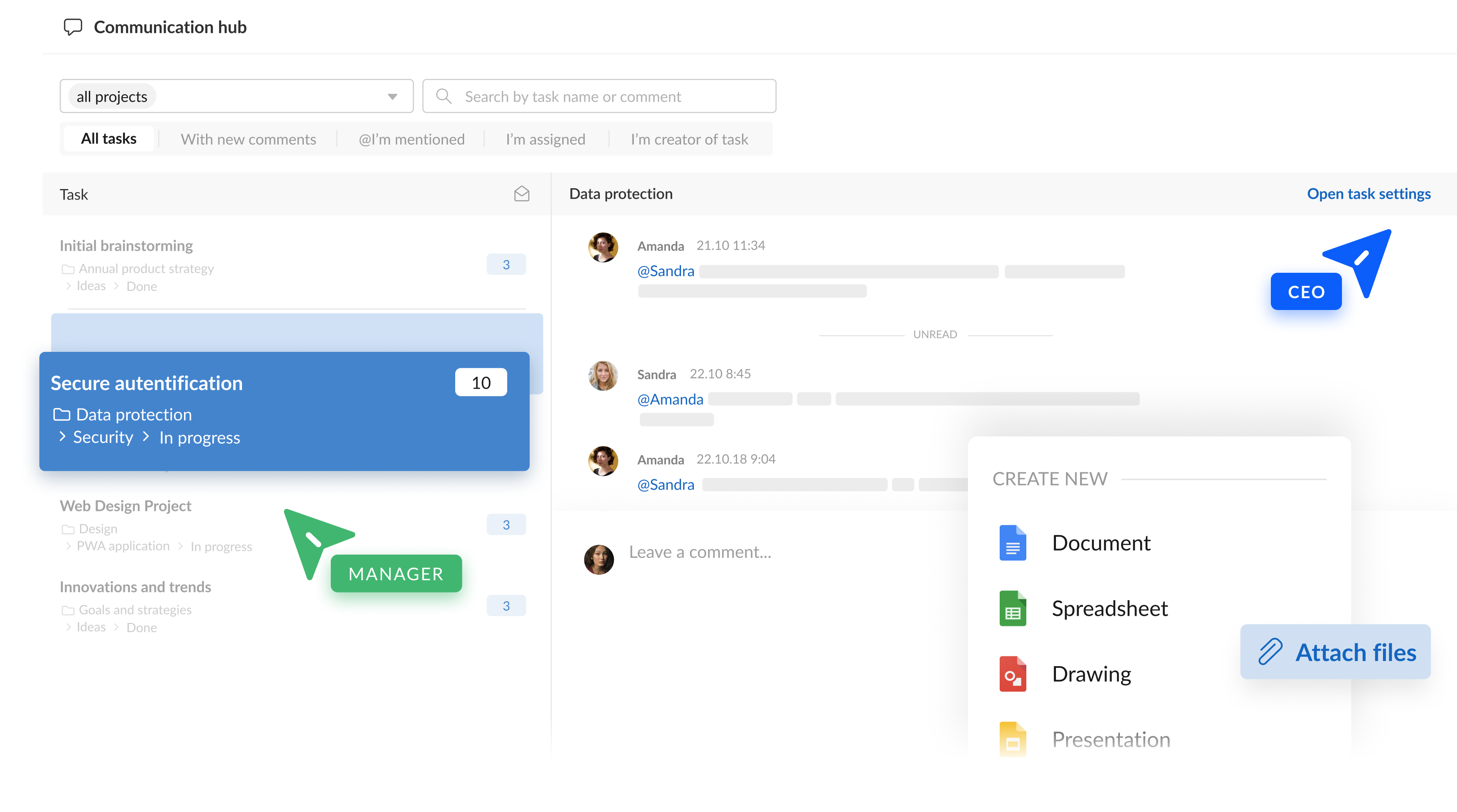
Task: Select the @I'm mentioned tab
Action: pos(411,139)
